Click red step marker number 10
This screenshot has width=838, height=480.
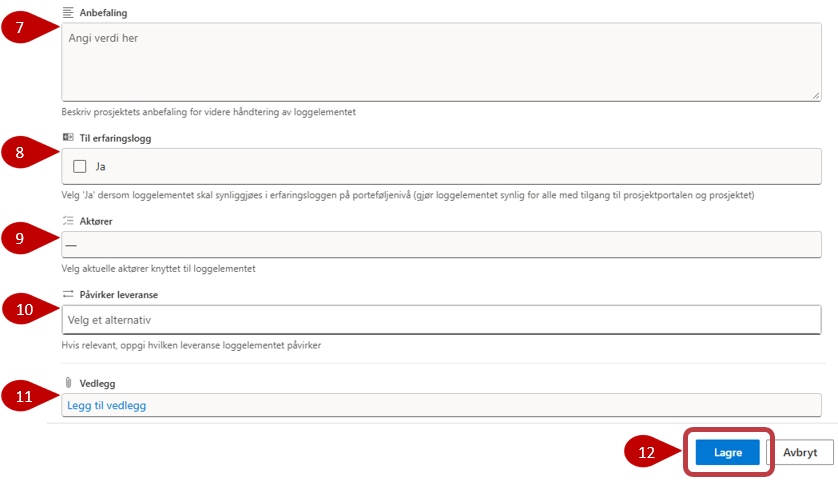click(x=24, y=310)
